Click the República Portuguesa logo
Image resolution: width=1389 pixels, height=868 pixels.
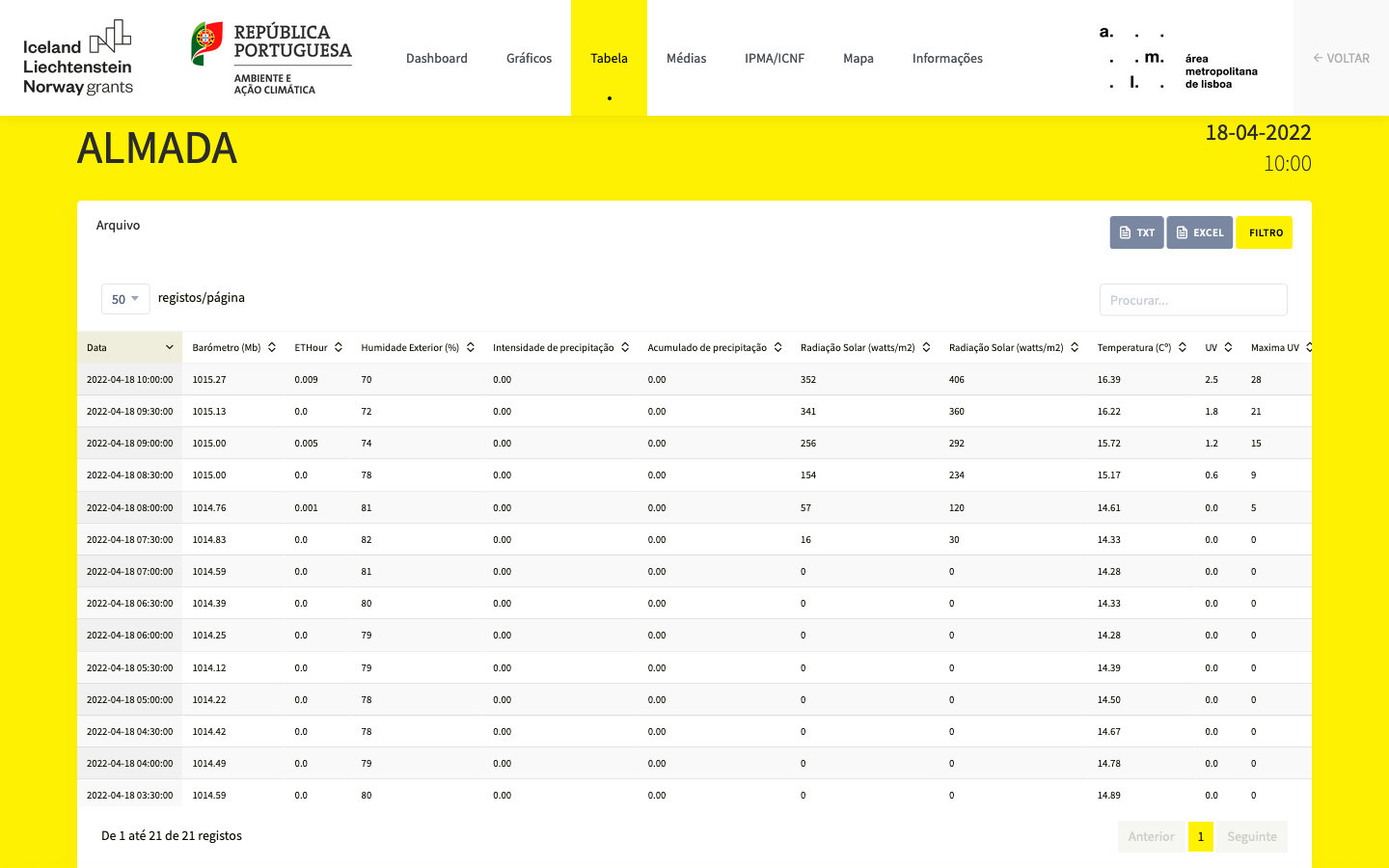tap(272, 58)
